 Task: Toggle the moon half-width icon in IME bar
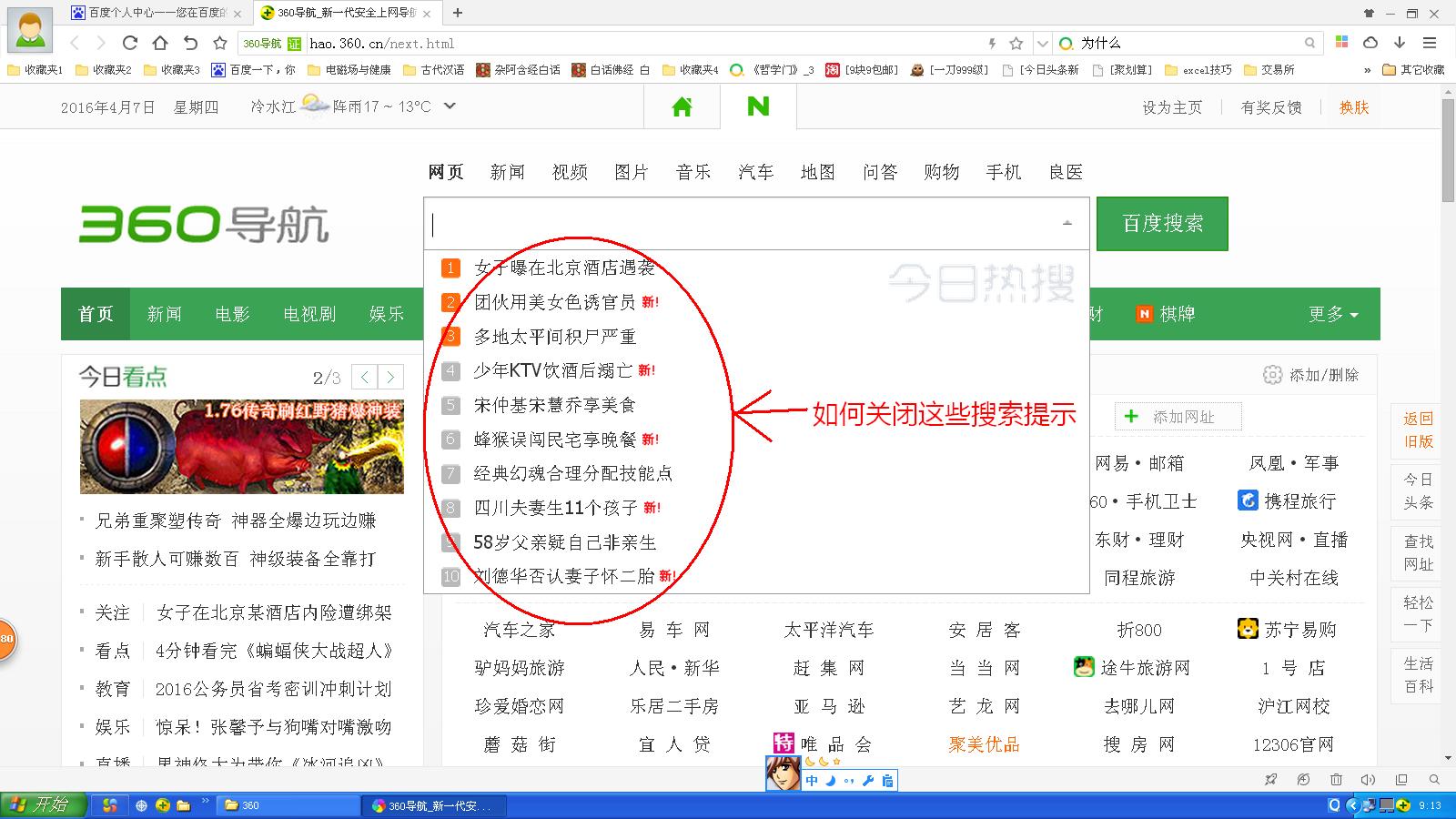[x=830, y=781]
